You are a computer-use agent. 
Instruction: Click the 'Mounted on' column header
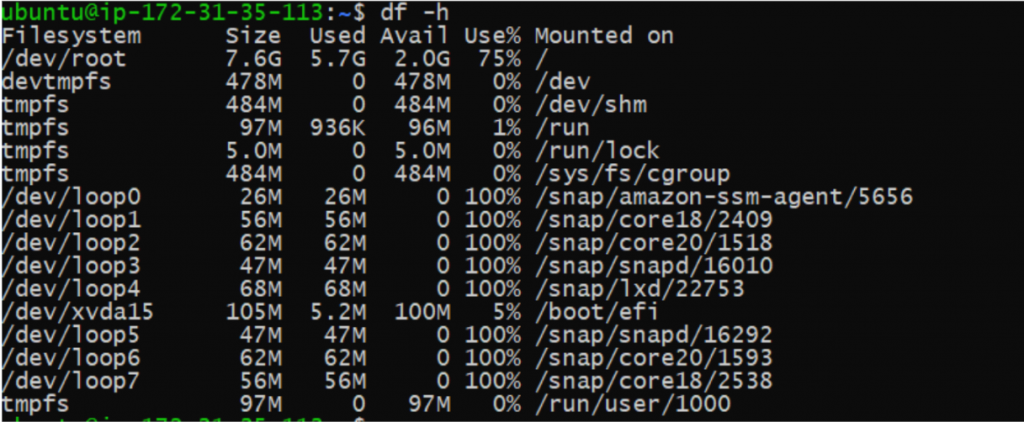[x=604, y=35]
